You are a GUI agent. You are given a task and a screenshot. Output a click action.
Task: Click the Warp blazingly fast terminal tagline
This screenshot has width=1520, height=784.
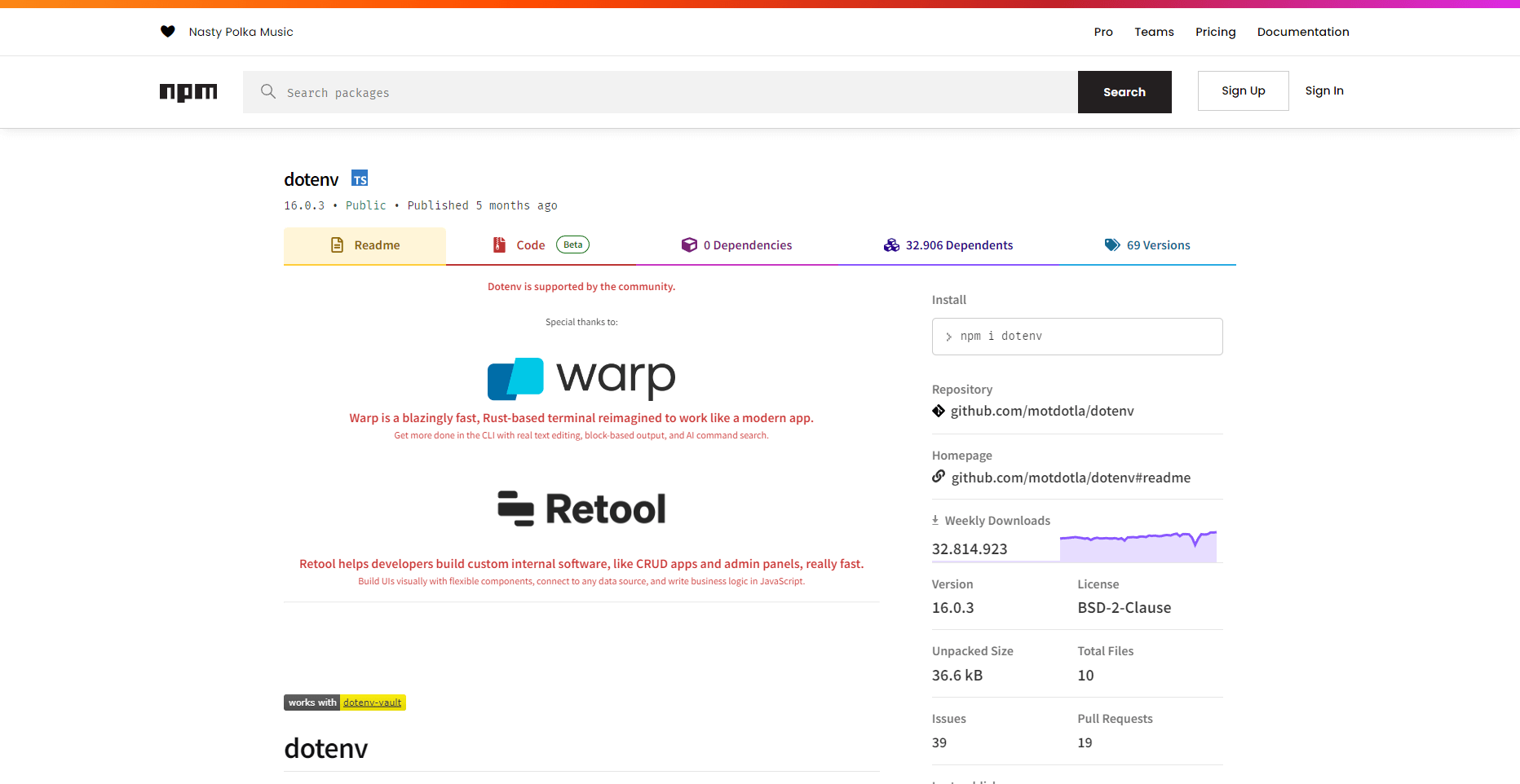click(581, 418)
